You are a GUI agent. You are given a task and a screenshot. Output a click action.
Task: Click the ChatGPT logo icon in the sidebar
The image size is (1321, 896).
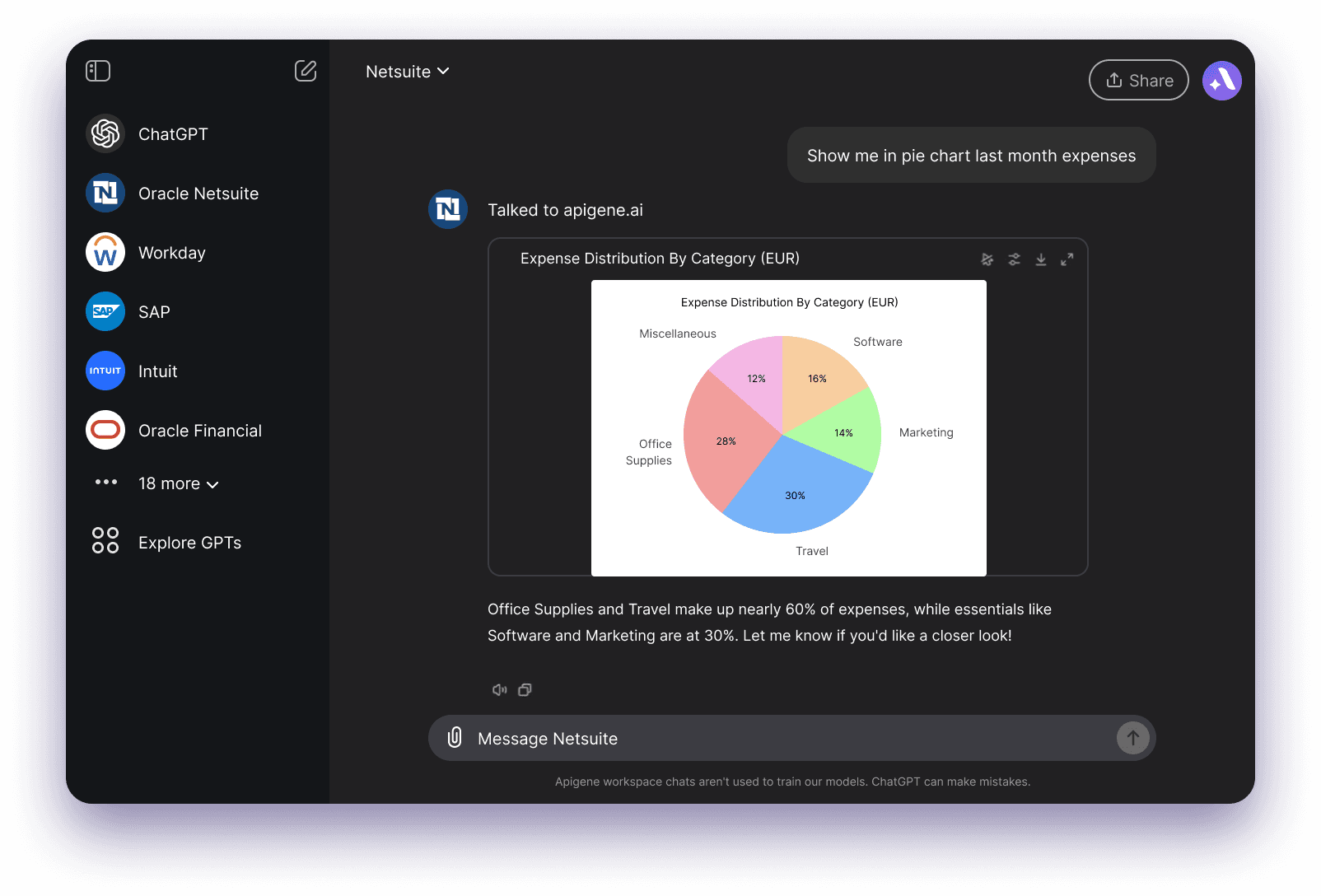105,133
